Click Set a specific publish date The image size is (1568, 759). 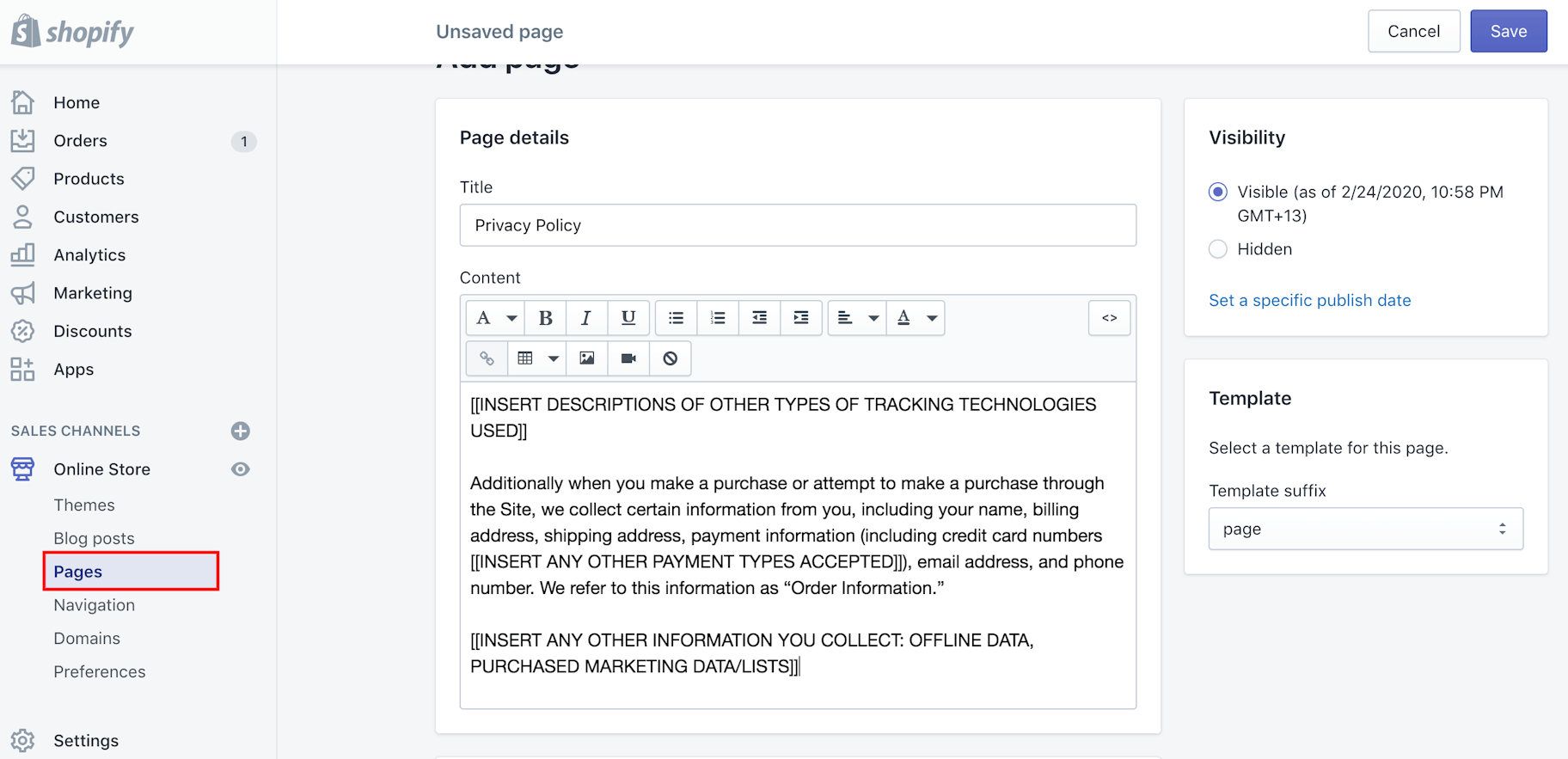[x=1309, y=300]
